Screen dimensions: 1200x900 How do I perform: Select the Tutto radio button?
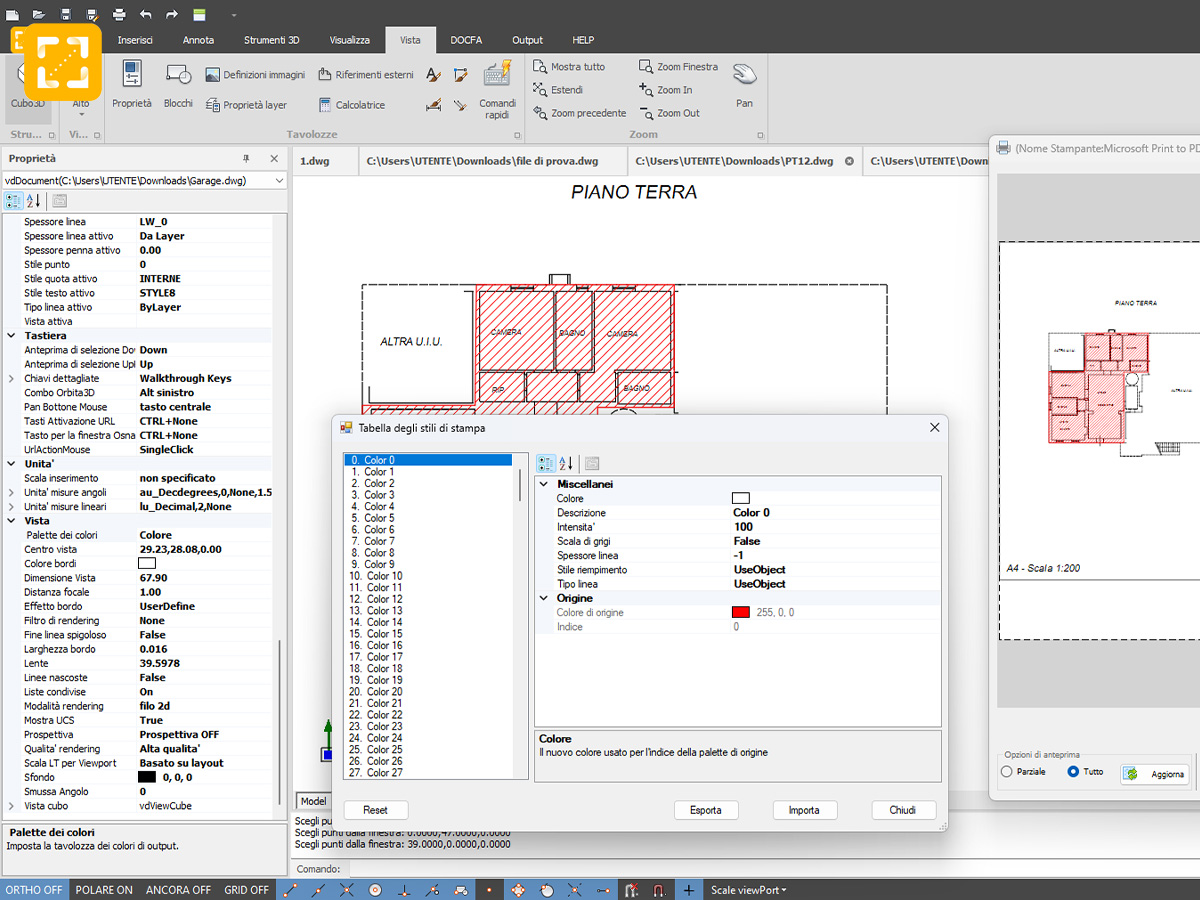[1073, 772]
